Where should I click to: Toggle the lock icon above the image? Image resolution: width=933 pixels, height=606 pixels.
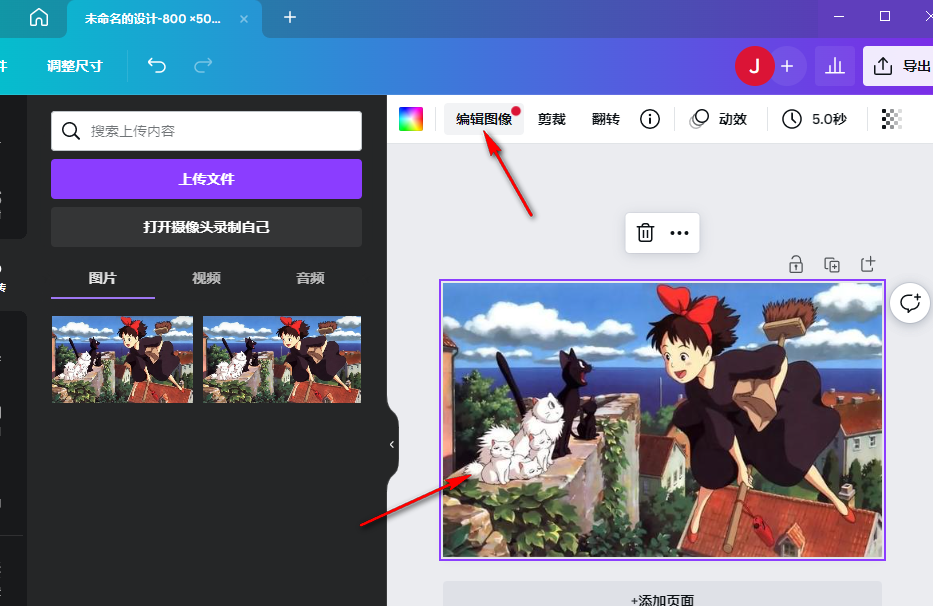point(796,264)
